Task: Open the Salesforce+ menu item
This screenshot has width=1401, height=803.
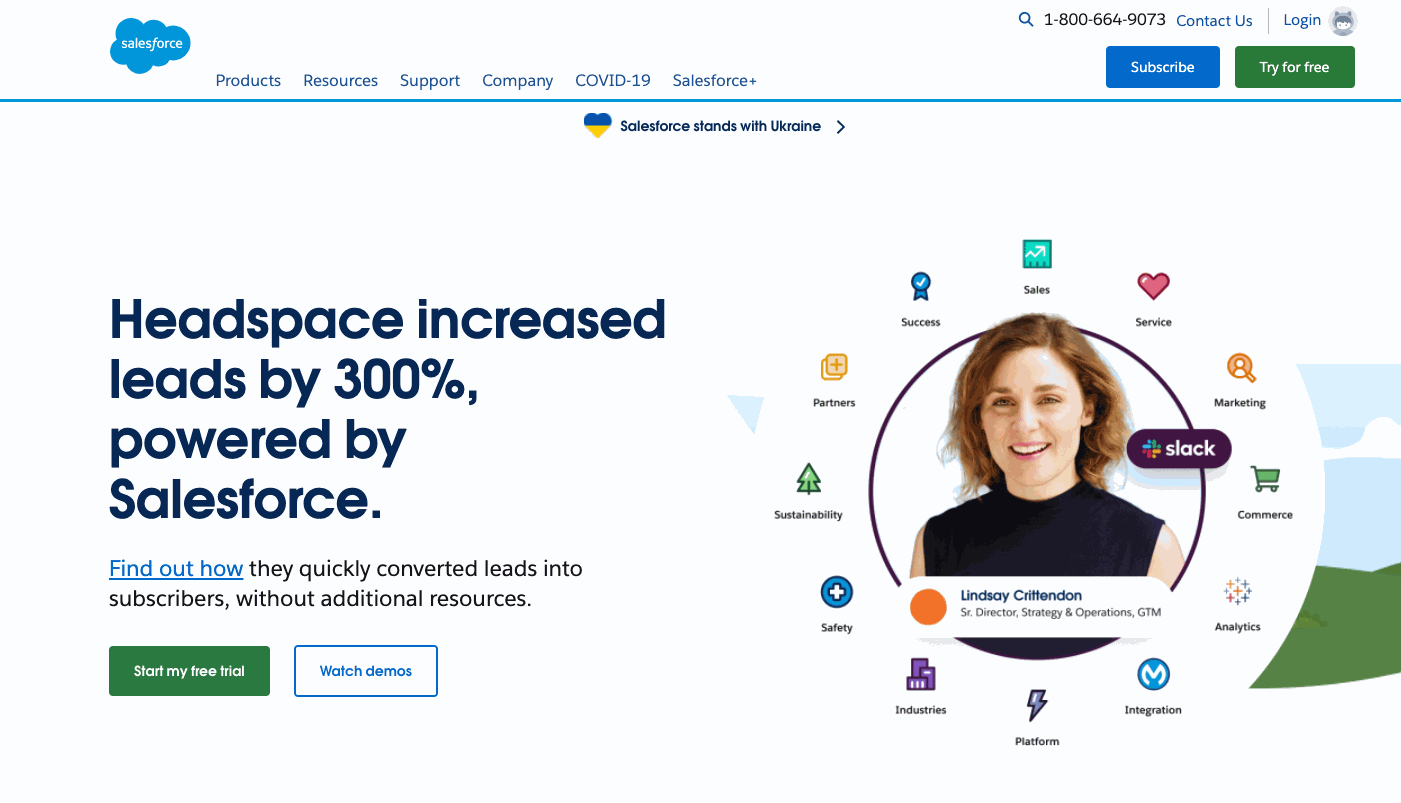Action: pyautogui.click(x=714, y=80)
